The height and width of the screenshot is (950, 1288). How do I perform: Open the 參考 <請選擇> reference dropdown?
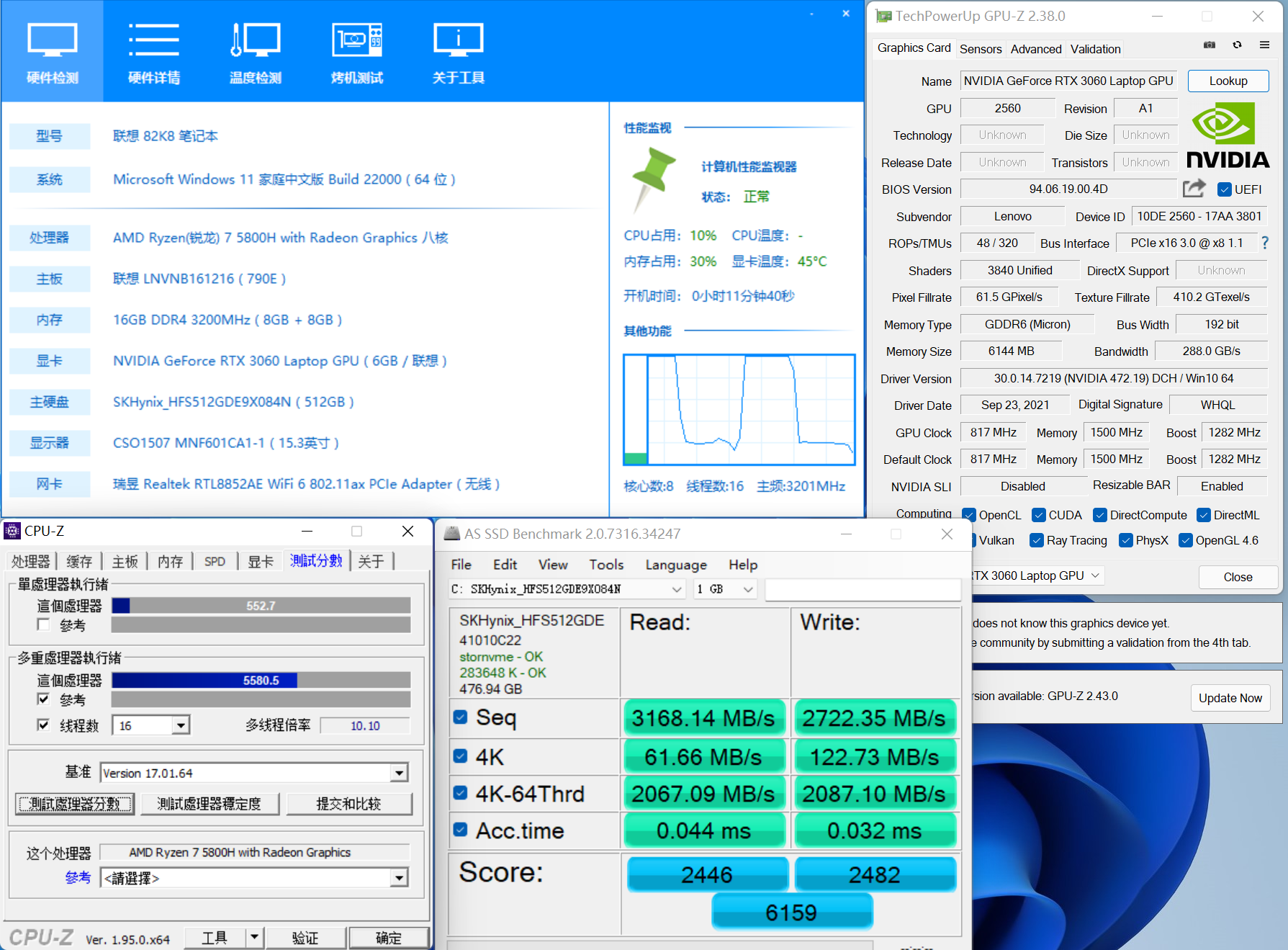point(400,877)
